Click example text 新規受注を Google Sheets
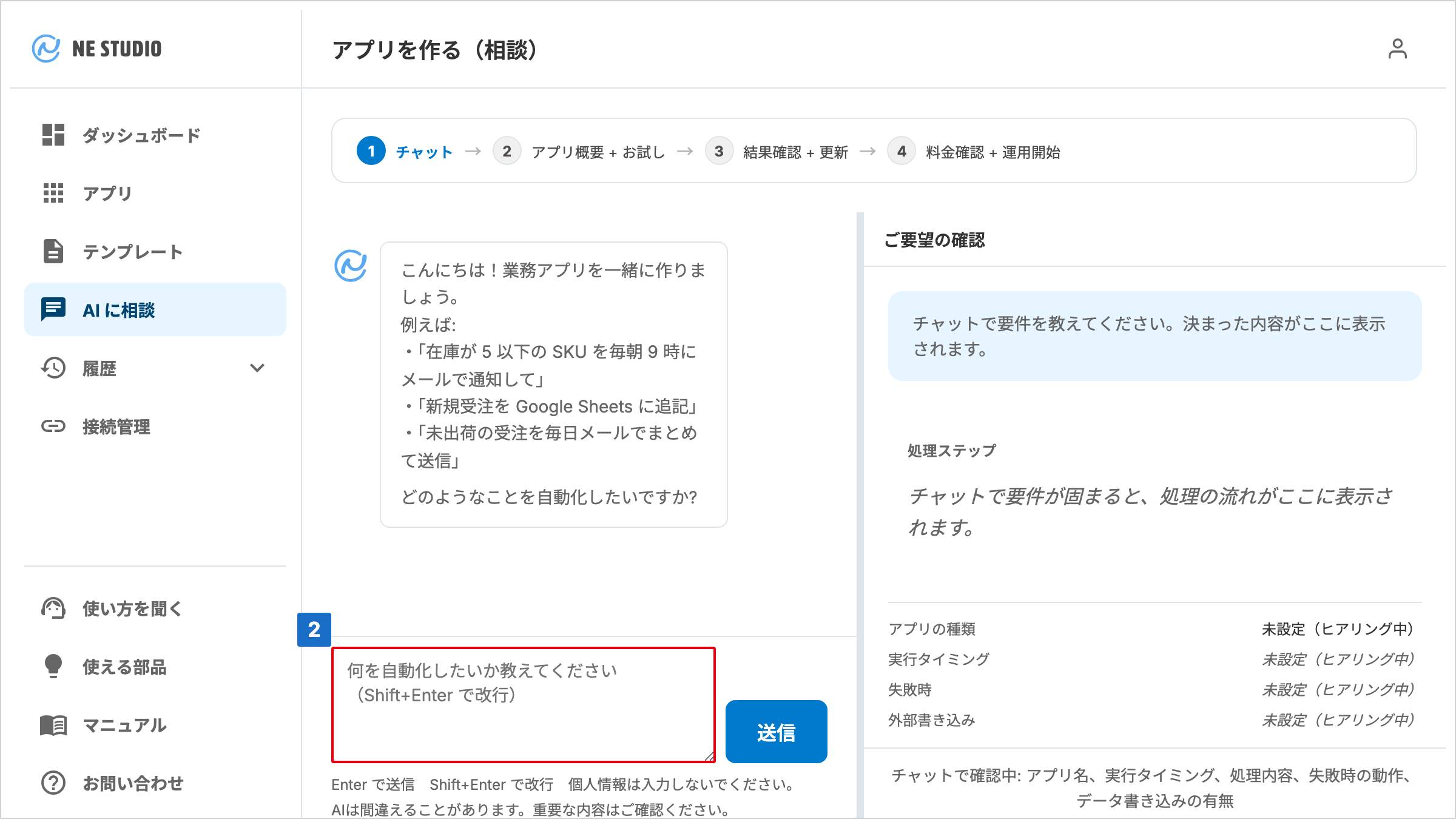Viewport: 1456px width, 819px height. pyautogui.click(x=550, y=406)
